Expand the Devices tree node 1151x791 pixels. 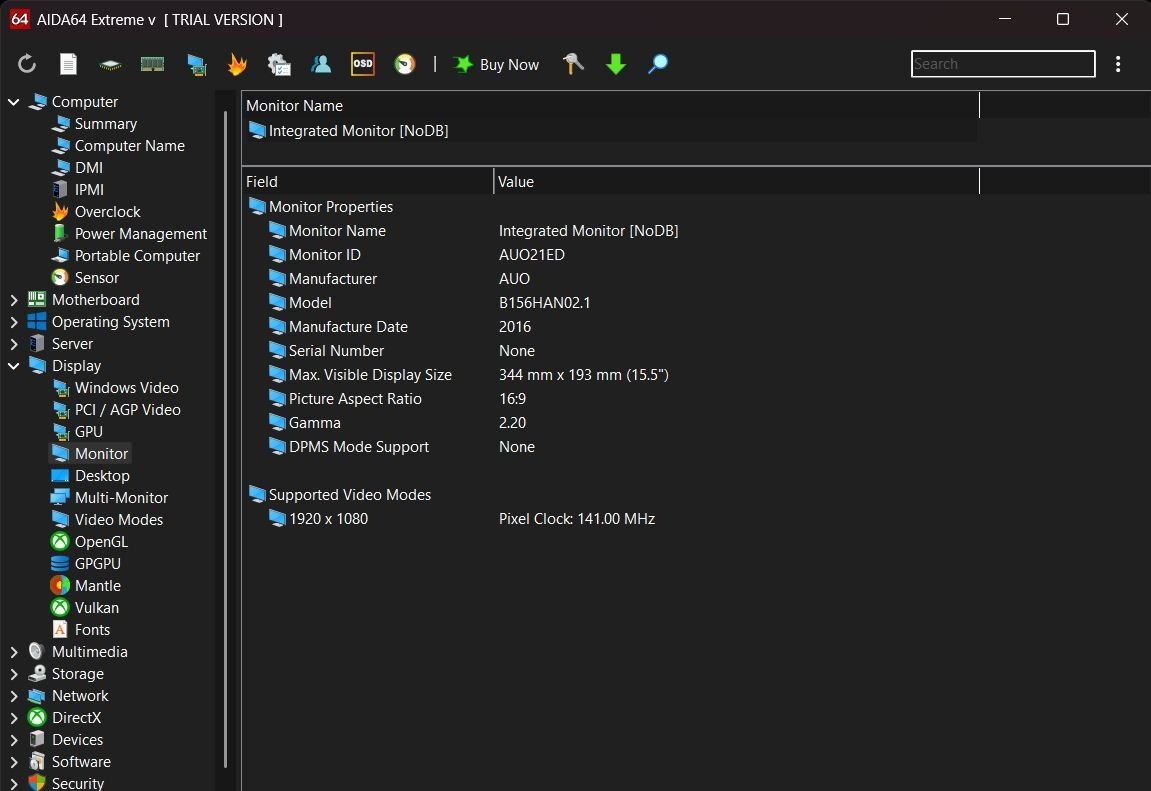point(13,740)
